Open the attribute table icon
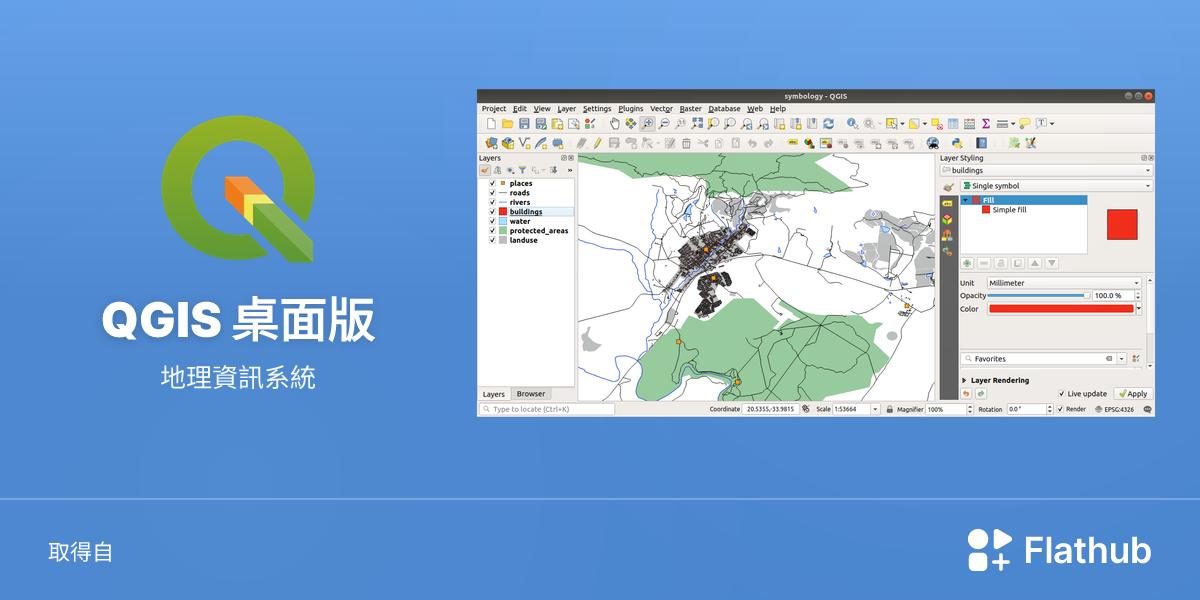Viewport: 1200px width, 600px height. click(953, 123)
